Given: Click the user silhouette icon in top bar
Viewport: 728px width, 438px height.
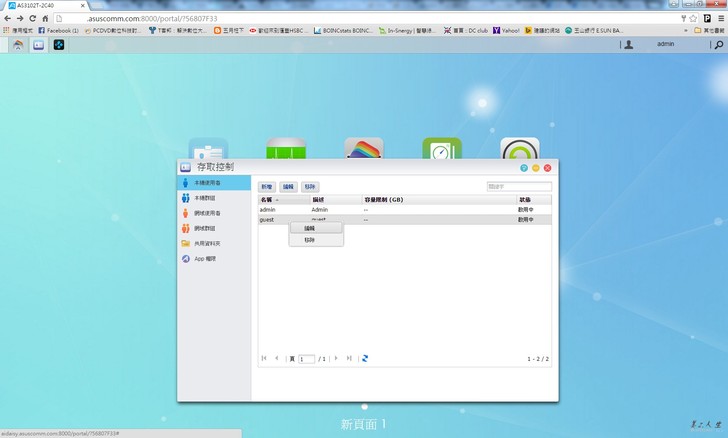Looking at the screenshot, I should [x=629, y=45].
